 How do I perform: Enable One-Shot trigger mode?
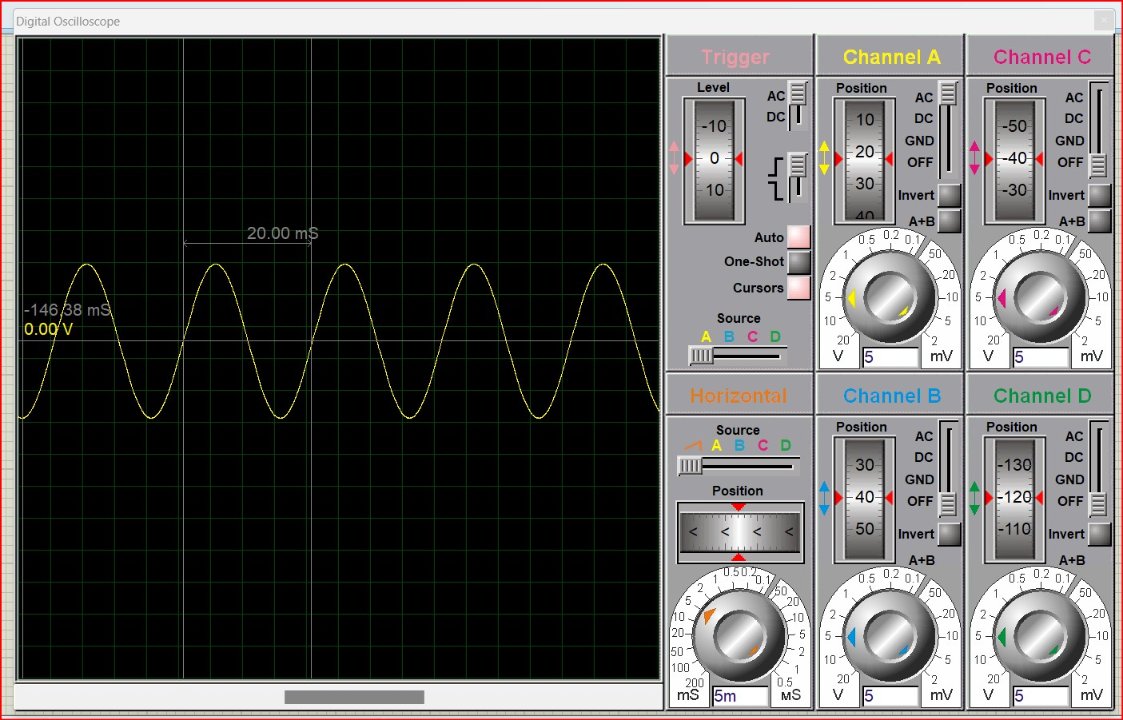click(799, 261)
